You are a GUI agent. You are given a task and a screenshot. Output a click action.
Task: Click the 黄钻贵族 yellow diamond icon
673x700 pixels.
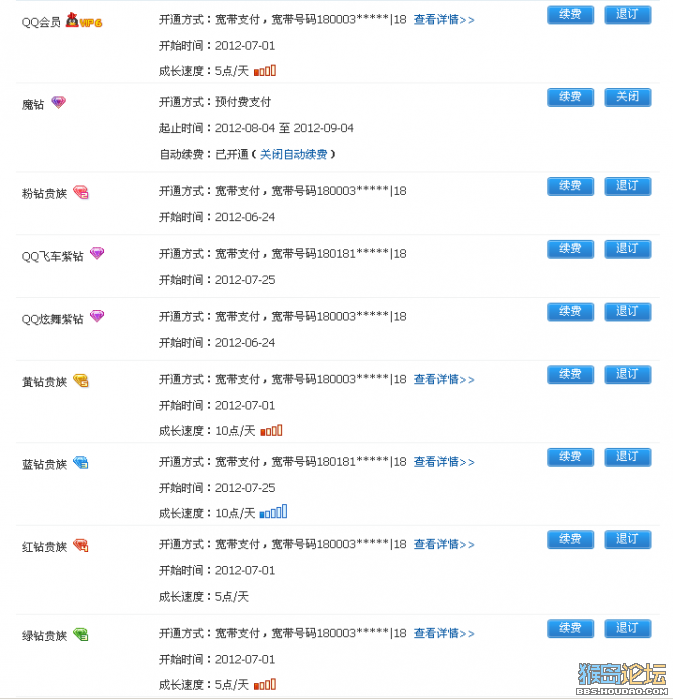(x=81, y=381)
